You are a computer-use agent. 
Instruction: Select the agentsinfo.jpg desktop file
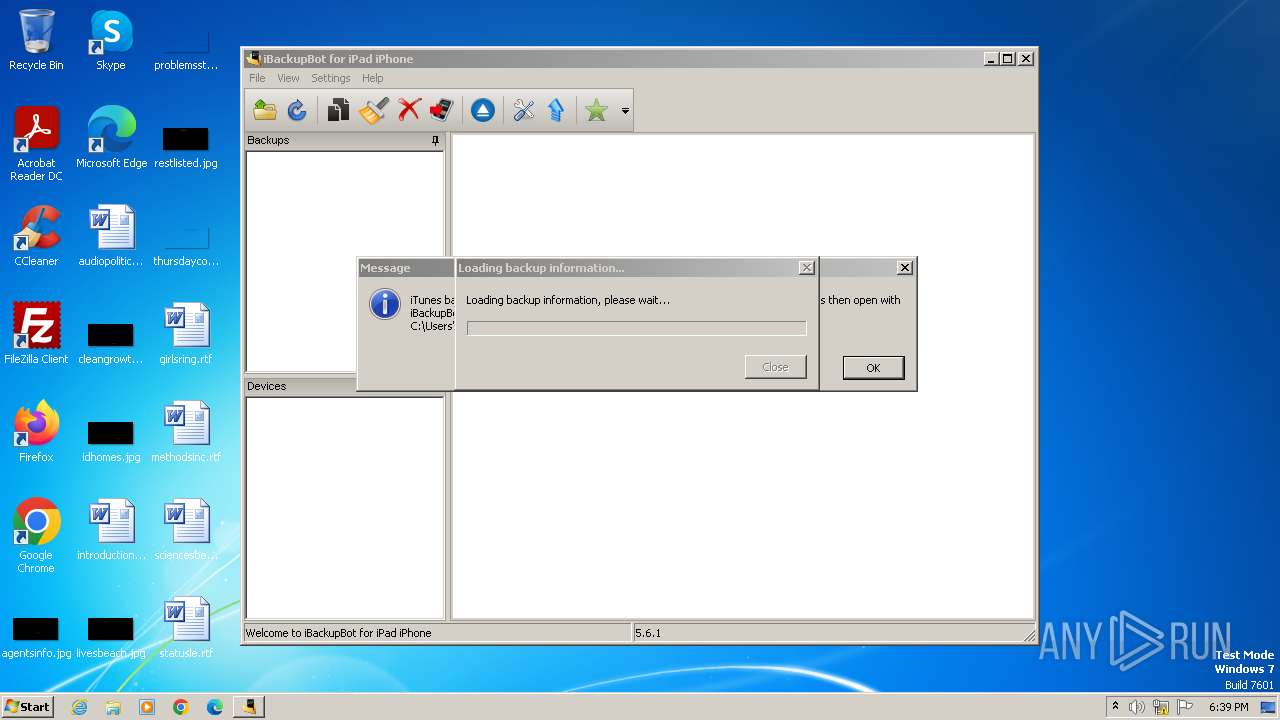(36, 636)
